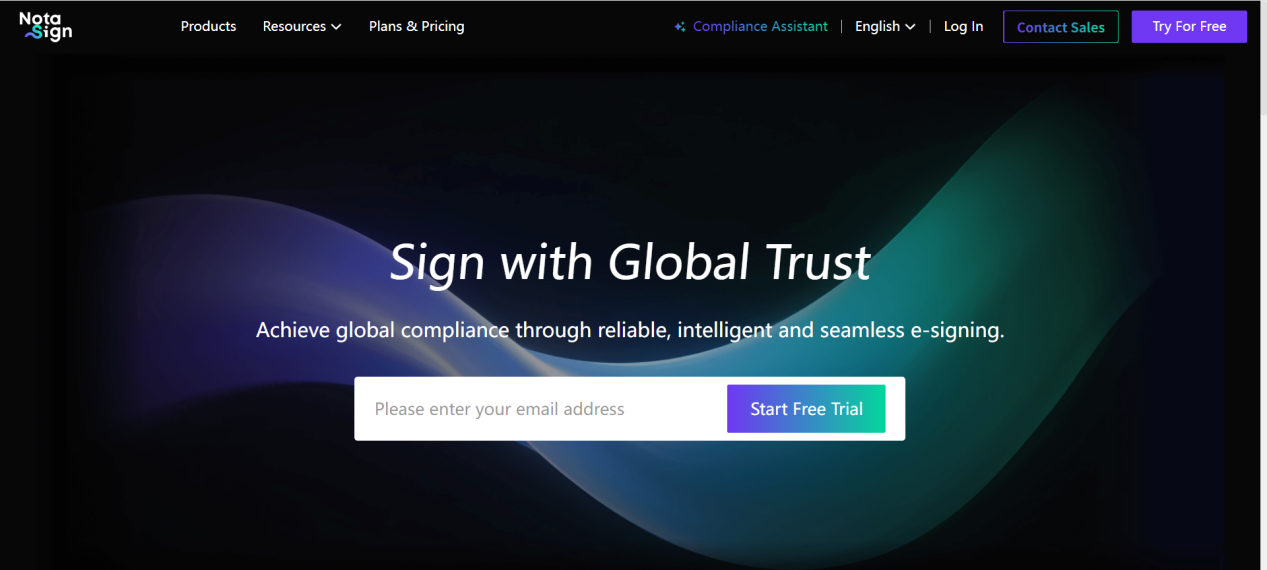The width and height of the screenshot is (1267, 570).
Task: Expand the chevron next to Resources
Action: pos(336,27)
